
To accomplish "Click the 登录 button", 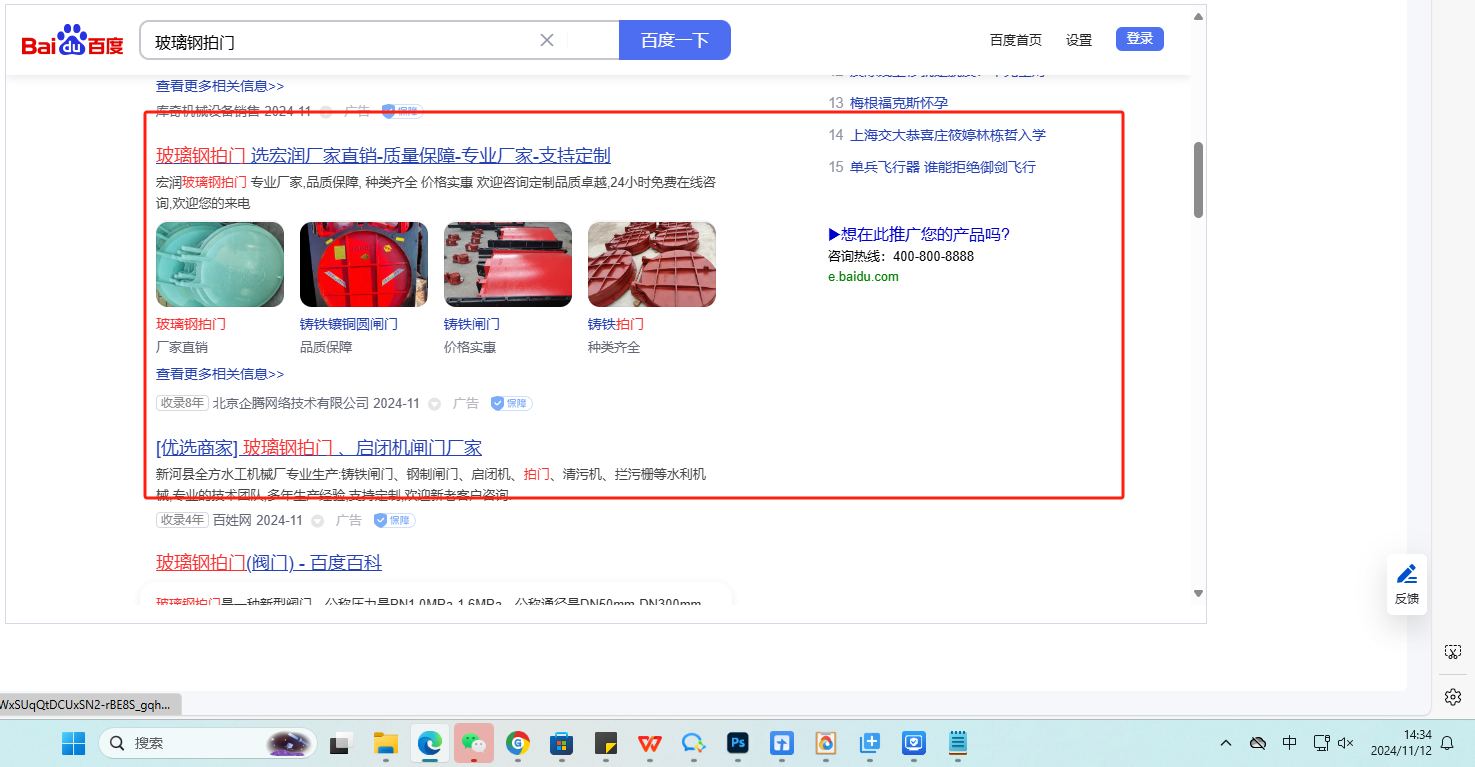I will [x=1140, y=39].
